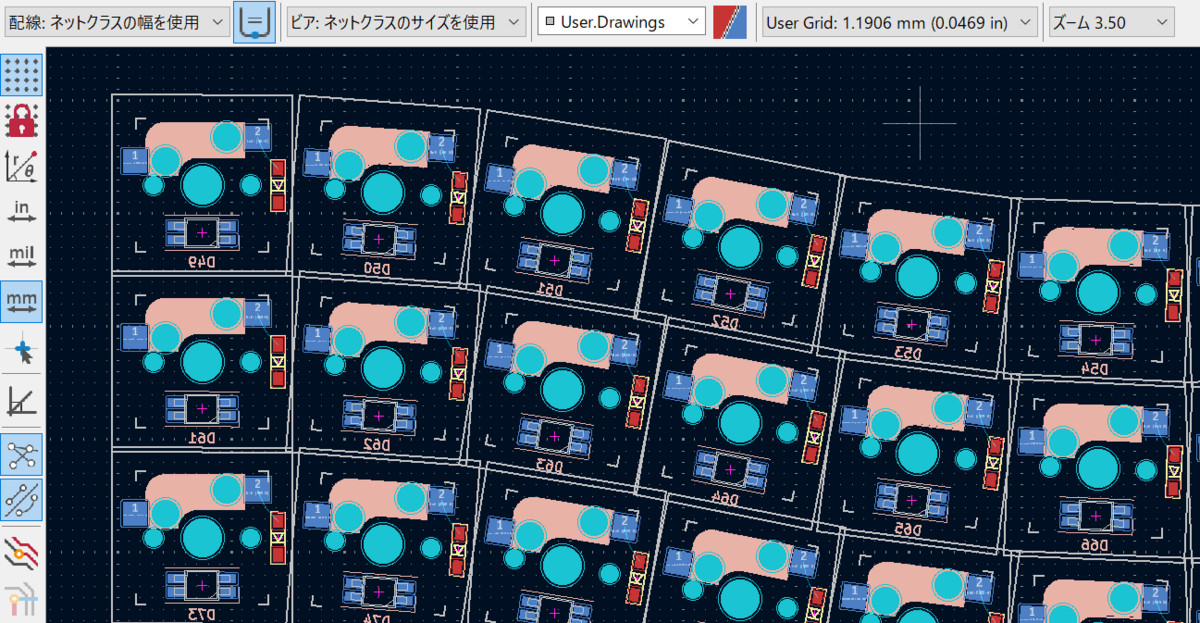This screenshot has height=623, width=1200.
Task: Select the D66 reference label
Action: point(1094,544)
